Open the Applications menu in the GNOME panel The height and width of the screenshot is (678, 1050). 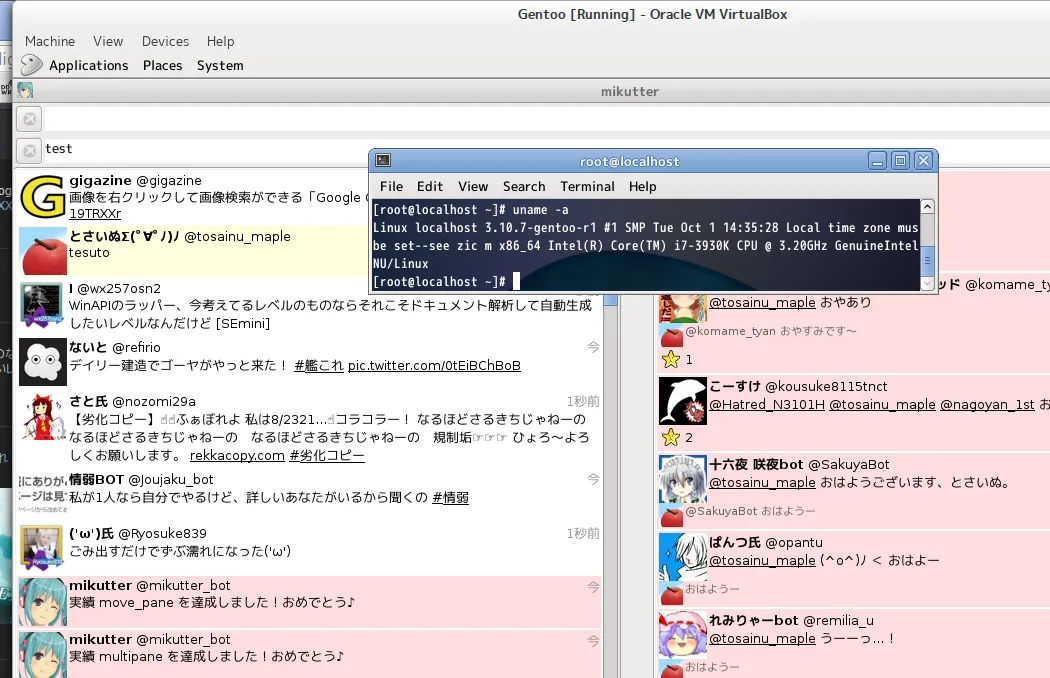point(88,65)
